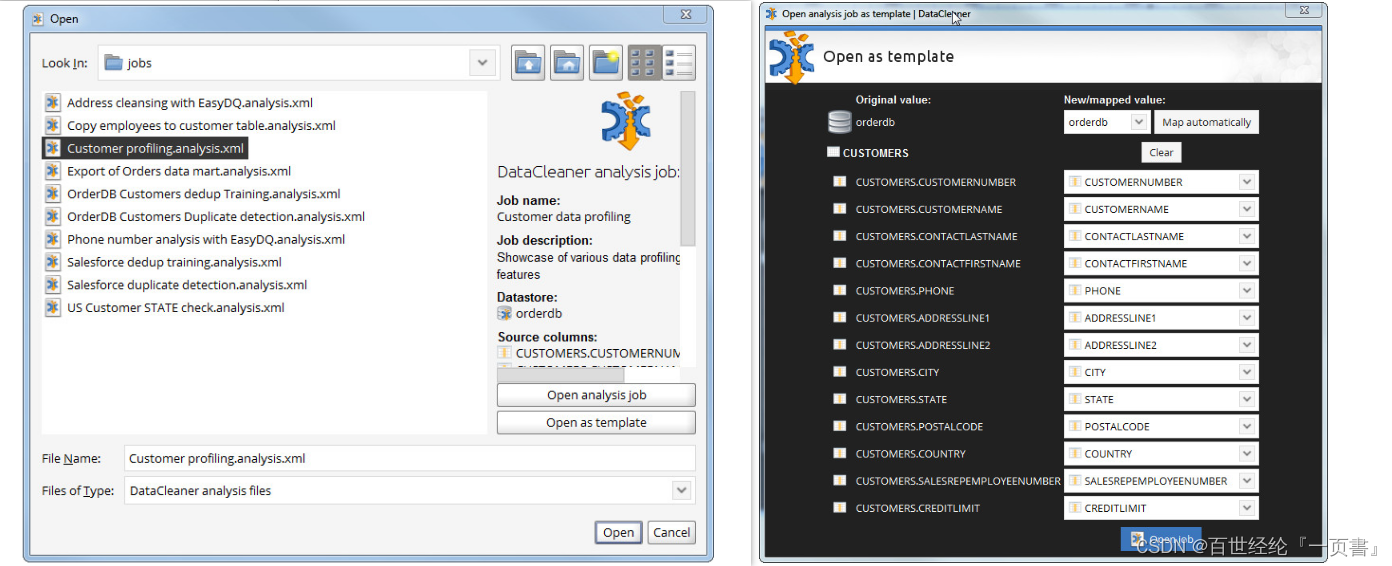Click icon of Salesforce duplicate detection file
1392x566 pixels.
(x=53, y=285)
